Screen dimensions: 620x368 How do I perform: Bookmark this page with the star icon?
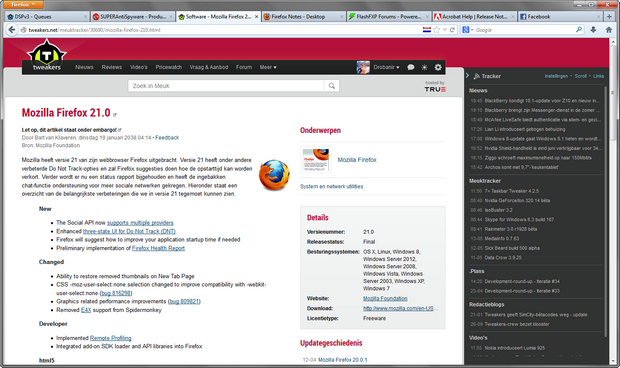436,30
